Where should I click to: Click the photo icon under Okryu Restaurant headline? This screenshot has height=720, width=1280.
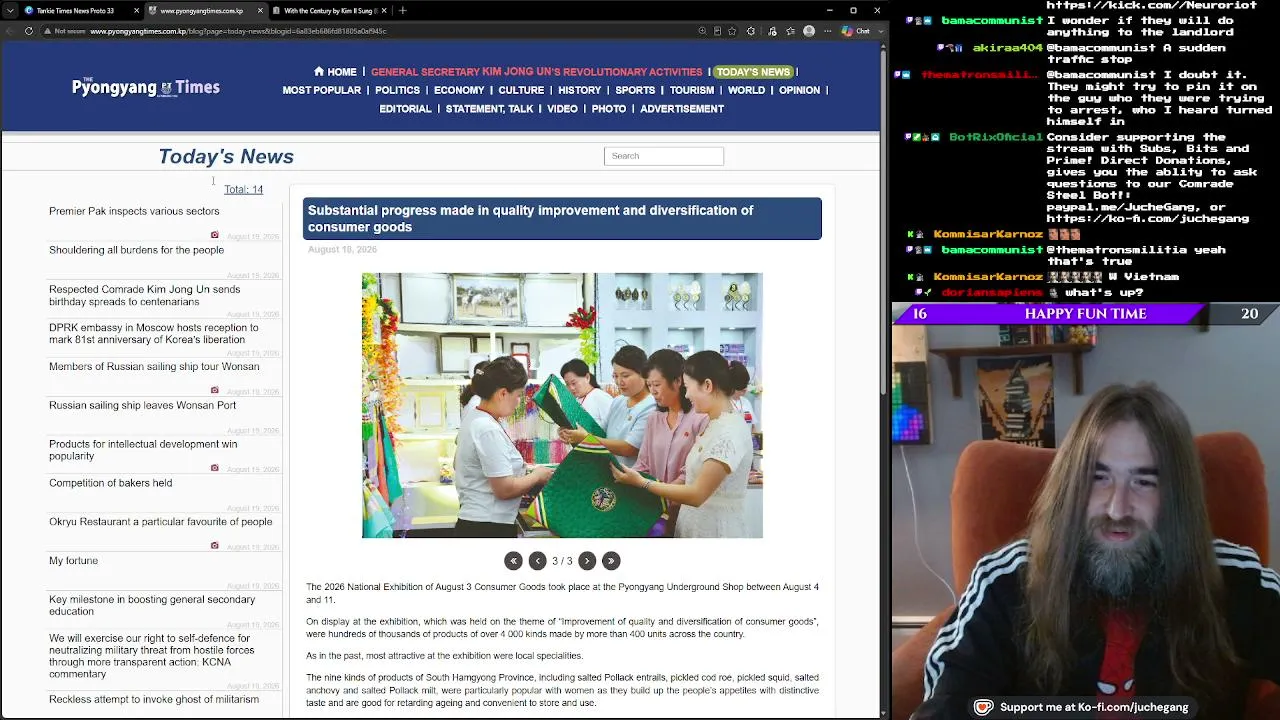click(x=214, y=546)
